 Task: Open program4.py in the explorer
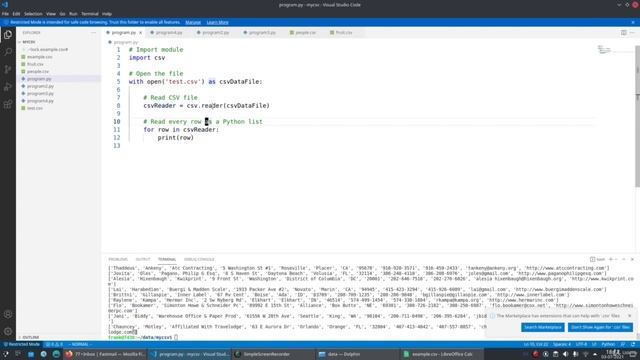pyautogui.click(x=40, y=101)
